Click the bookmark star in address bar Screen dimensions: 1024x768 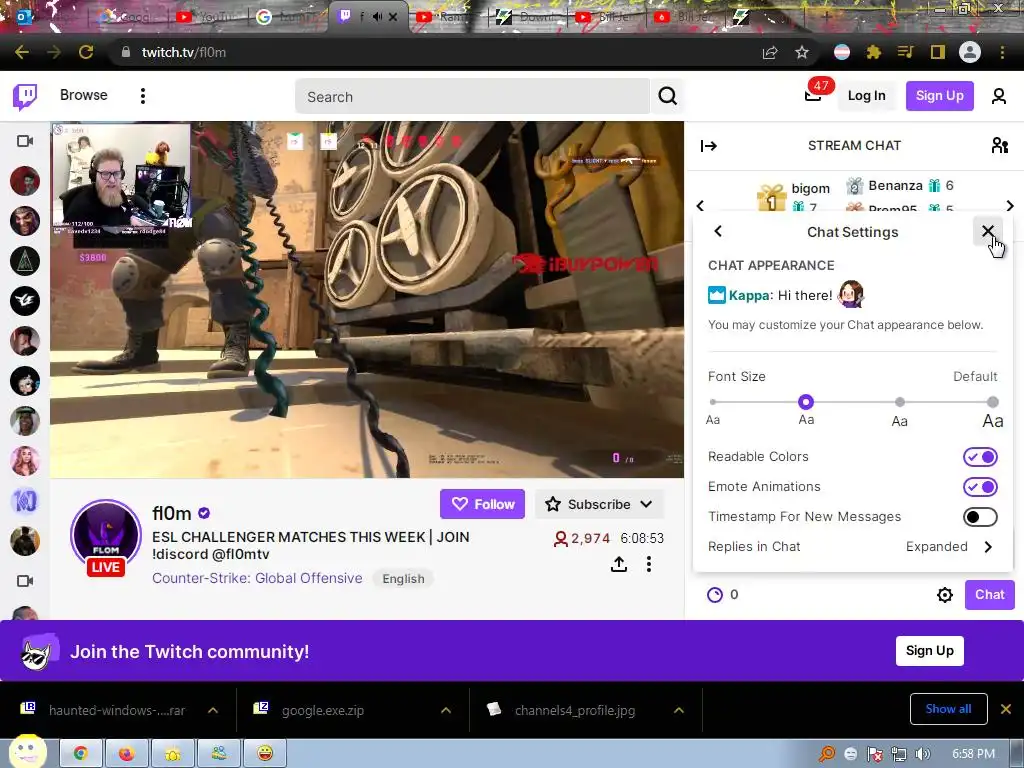tap(802, 52)
